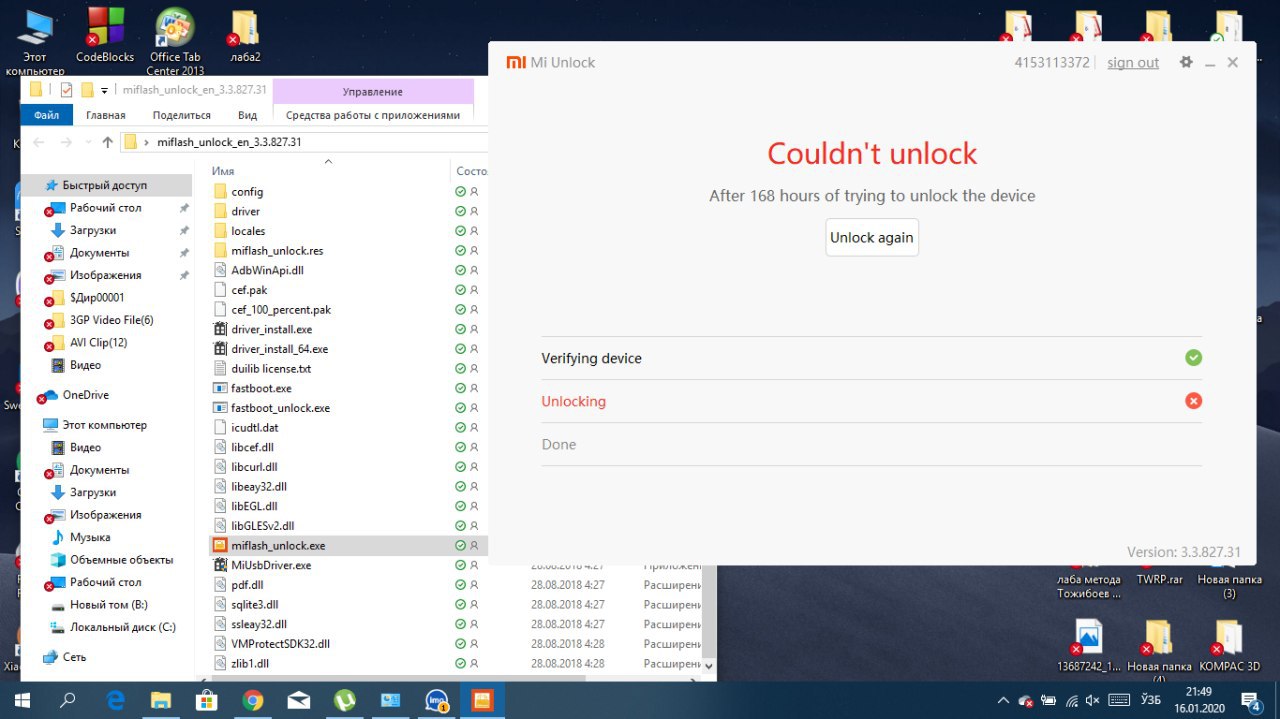Open Музыка in navigation pane
Image resolution: width=1280 pixels, height=719 pixels.
[90, 537]
